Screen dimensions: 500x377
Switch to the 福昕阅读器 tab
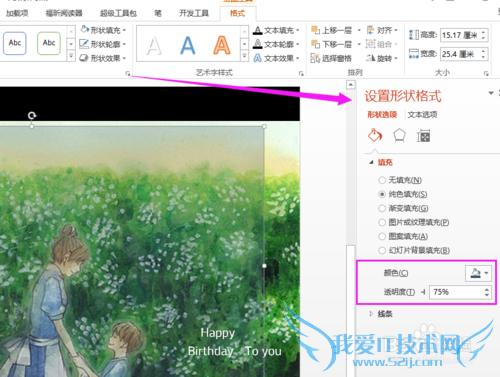[64, 13]
